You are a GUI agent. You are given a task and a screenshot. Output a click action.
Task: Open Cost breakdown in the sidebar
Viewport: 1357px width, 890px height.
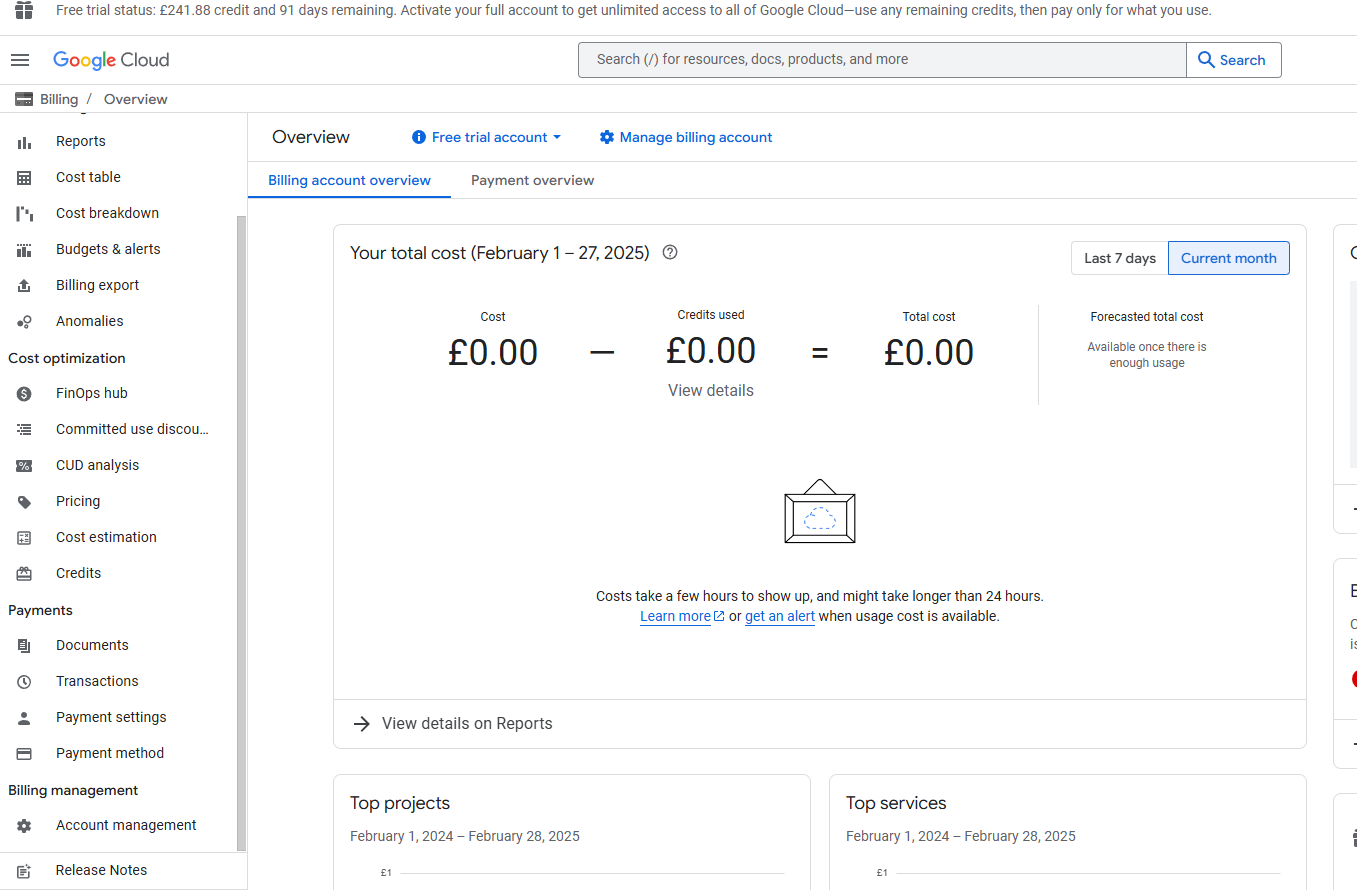click(x=107, y=214)
